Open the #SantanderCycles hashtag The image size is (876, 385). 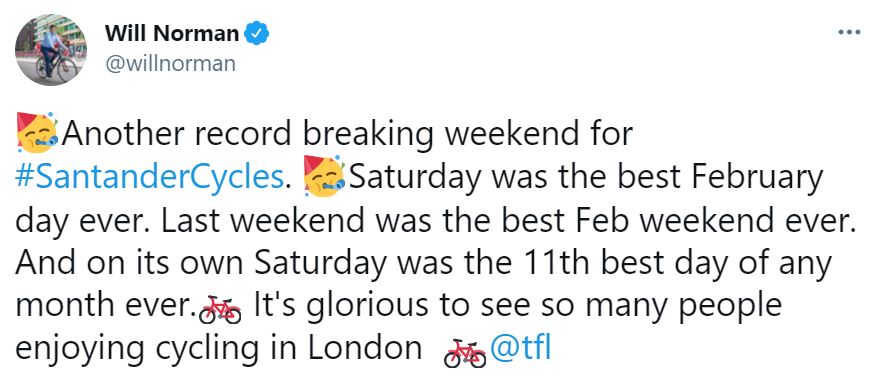click(149, 177)
